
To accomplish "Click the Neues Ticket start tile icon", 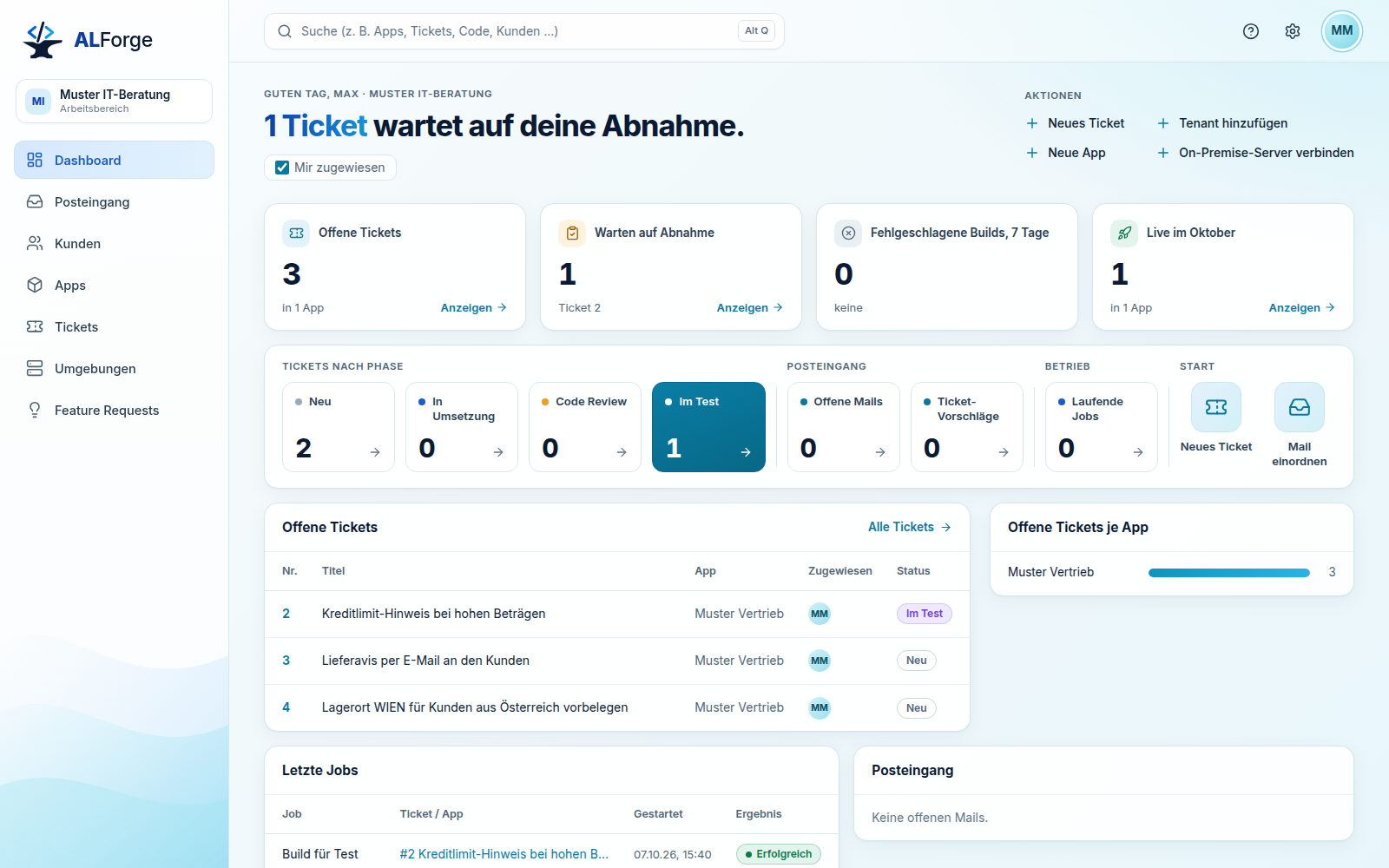I will pyautogui.click(x=1216, y=407).
